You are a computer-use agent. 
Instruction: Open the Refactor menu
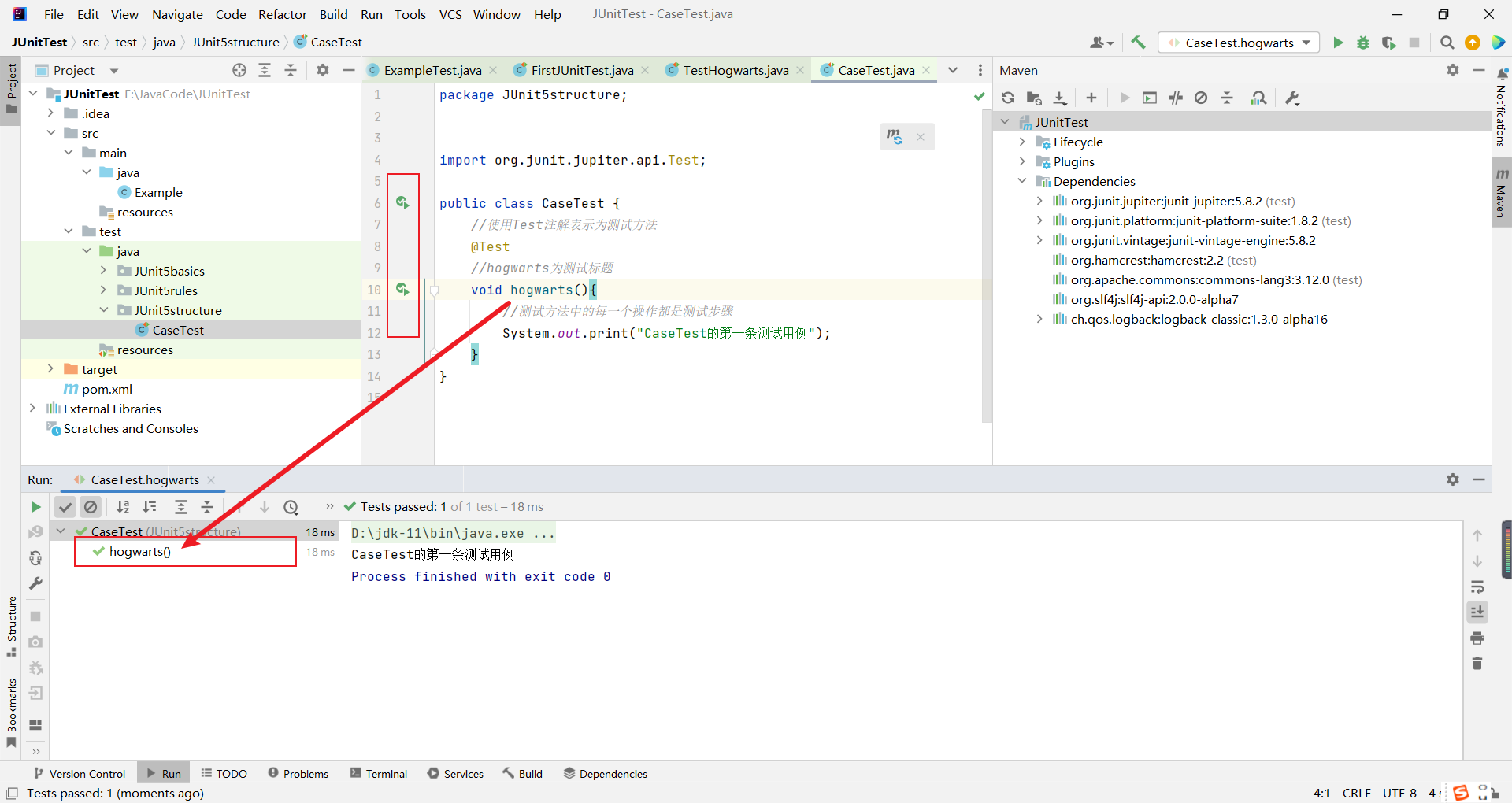[282, 14]
